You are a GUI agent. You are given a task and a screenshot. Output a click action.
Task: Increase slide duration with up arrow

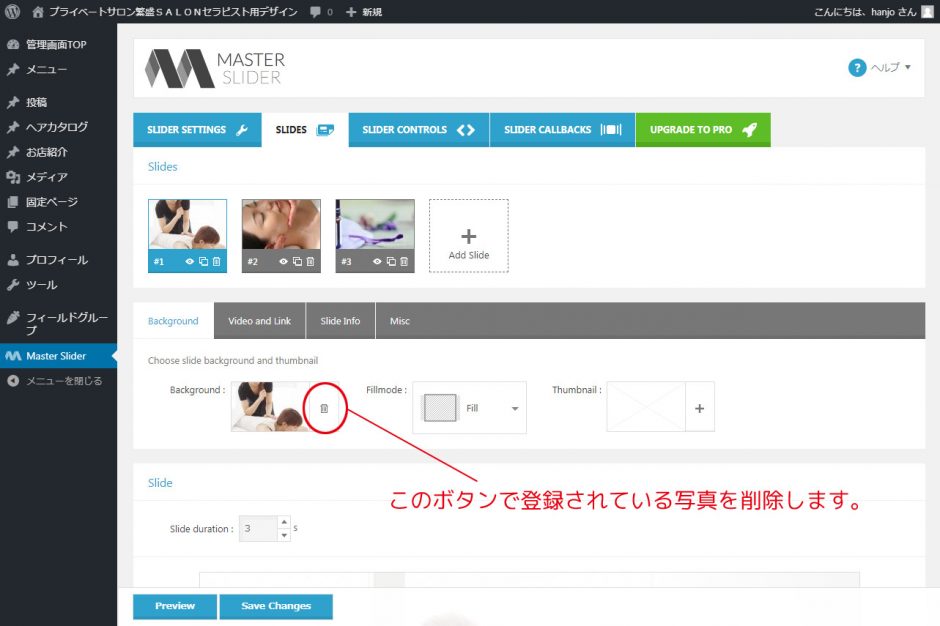[x=284, y=522]
